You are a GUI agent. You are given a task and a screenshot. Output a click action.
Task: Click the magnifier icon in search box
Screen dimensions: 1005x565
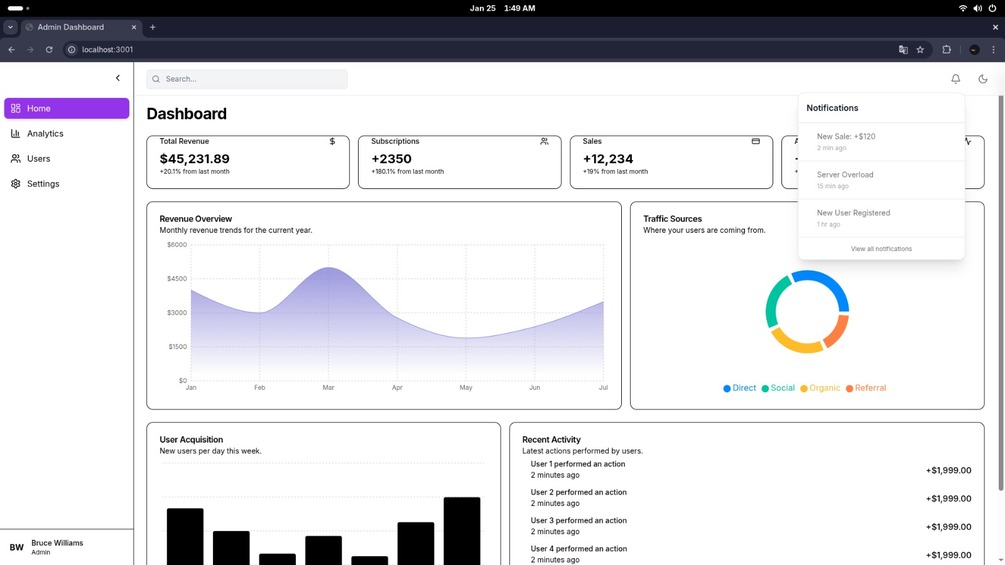(156, 79)
